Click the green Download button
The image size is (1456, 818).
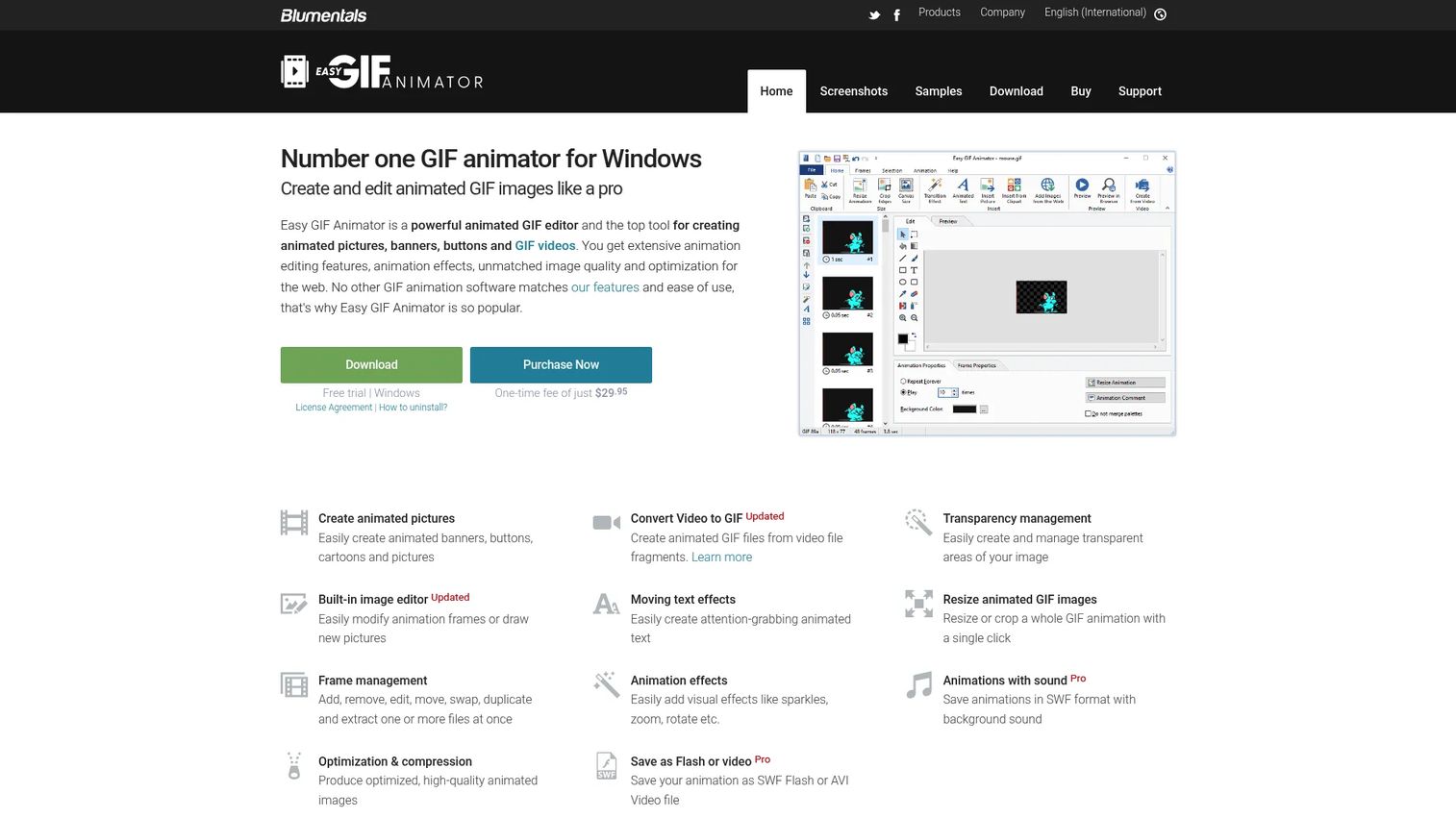coord(371,365)
